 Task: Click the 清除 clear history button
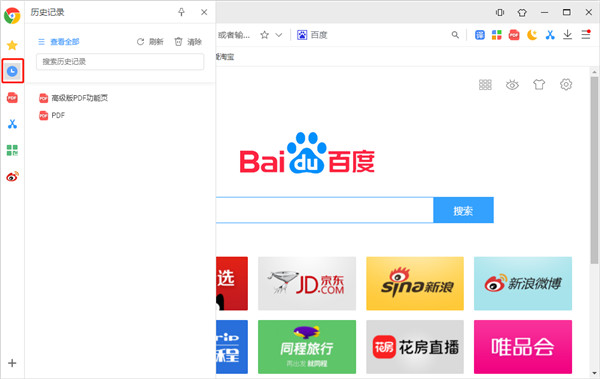pos(188,42)
